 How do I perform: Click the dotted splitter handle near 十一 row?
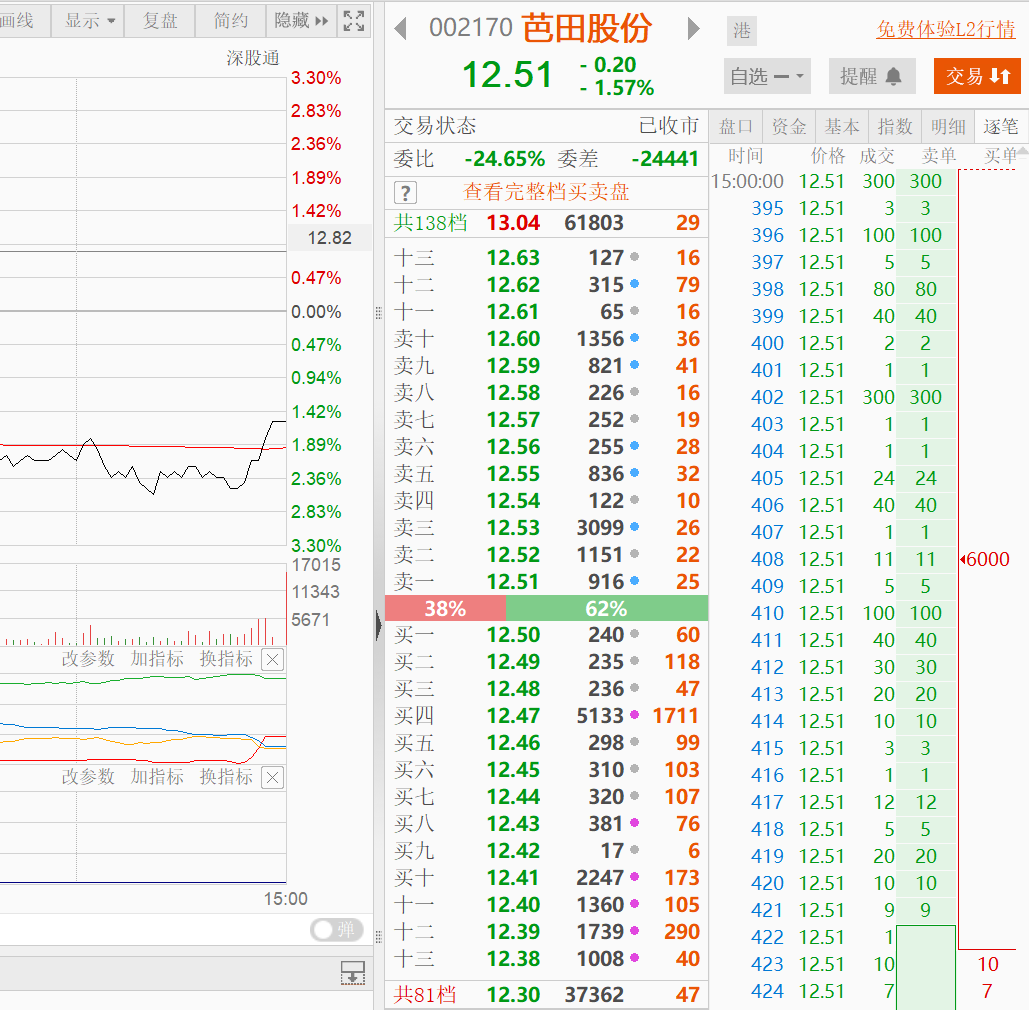[x=379, y=312]
